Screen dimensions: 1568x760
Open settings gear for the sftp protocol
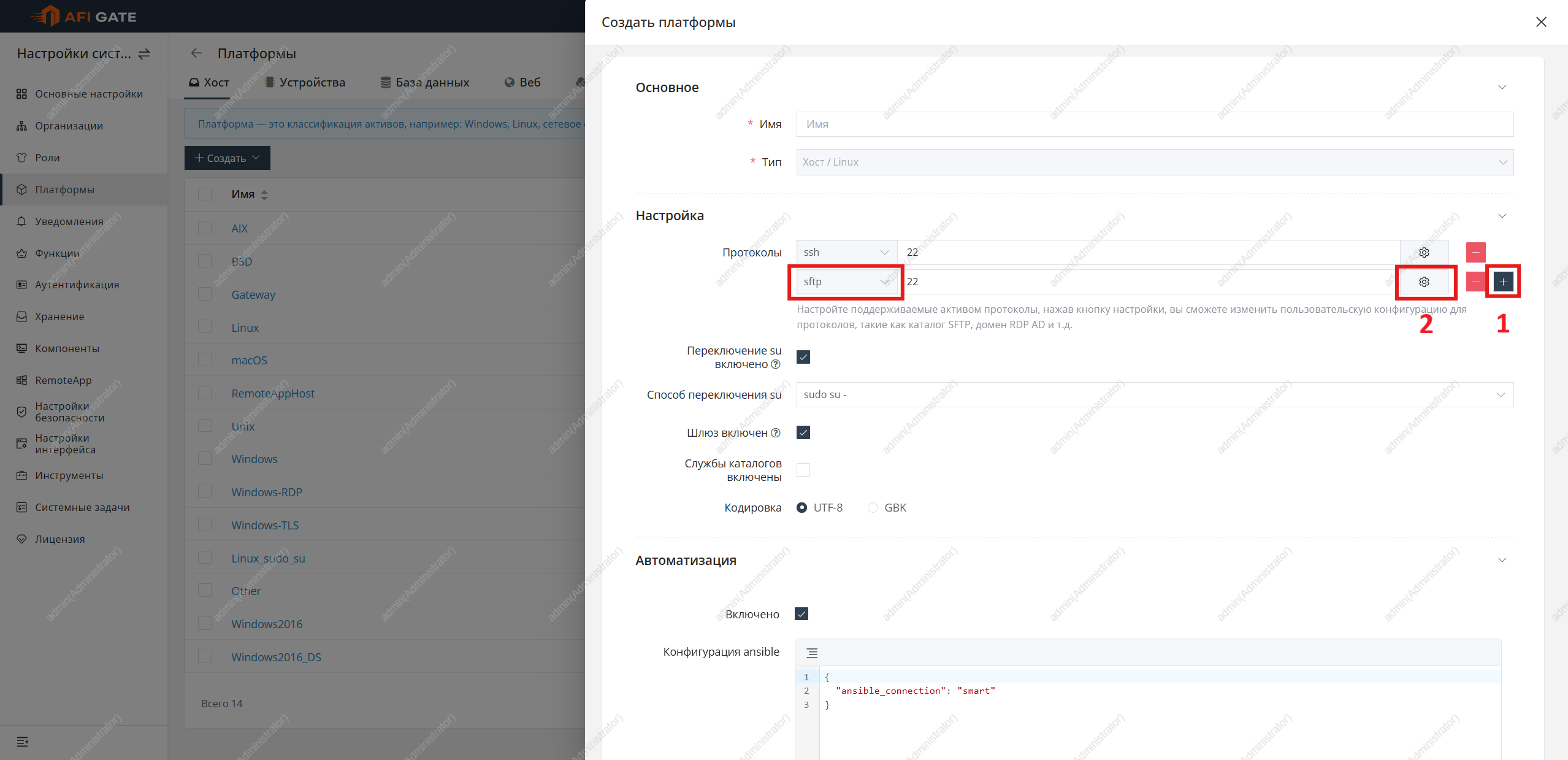click(1424, 282)
